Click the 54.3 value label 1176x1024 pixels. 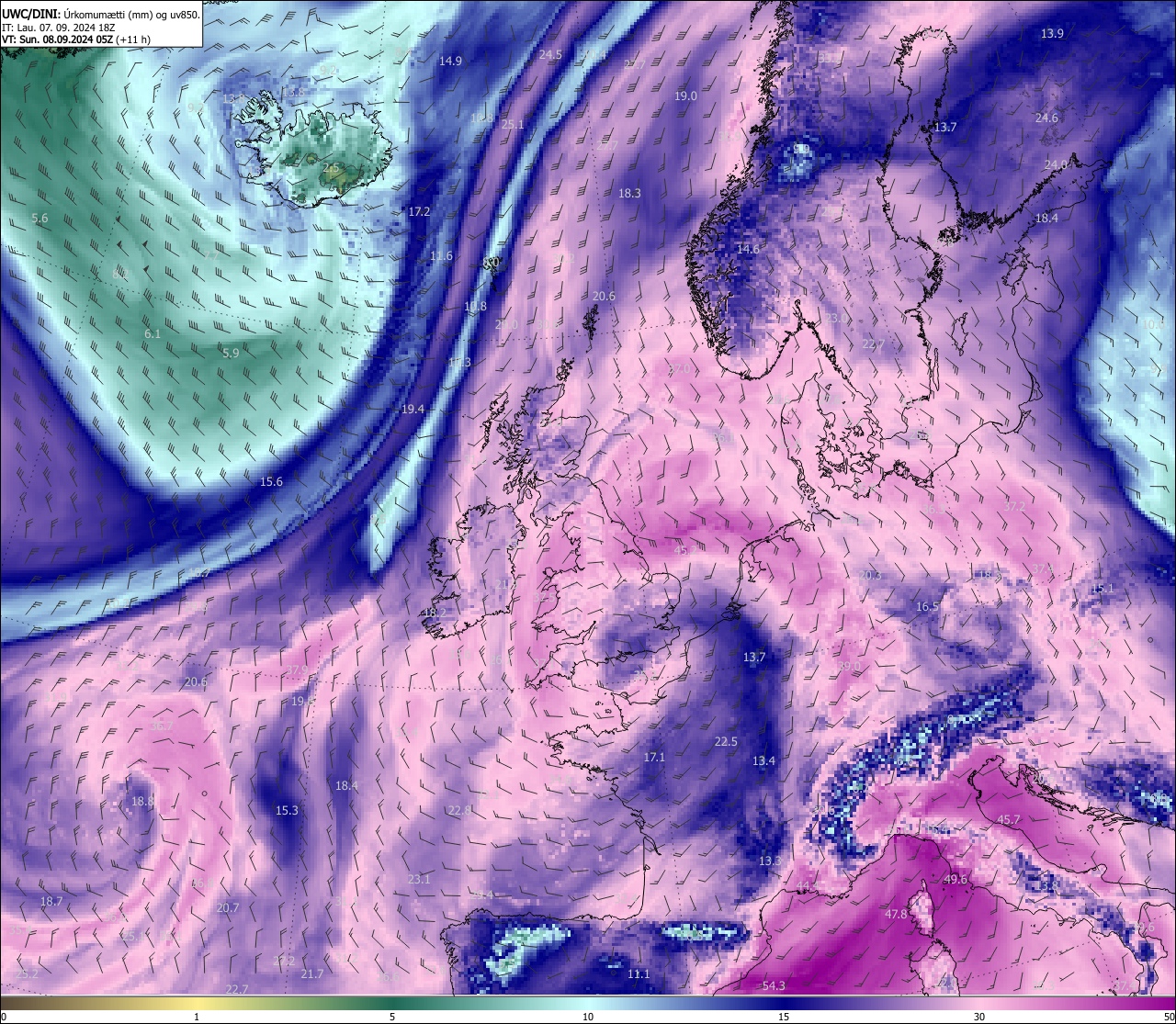coord(774,986)
